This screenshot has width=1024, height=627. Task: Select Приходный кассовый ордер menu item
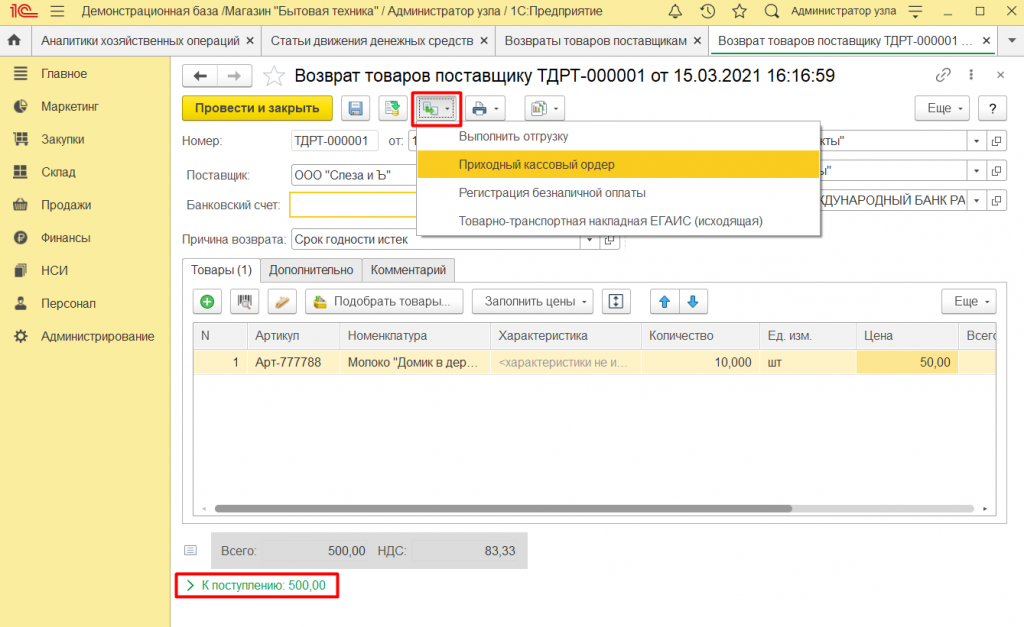tap(536, 164)
